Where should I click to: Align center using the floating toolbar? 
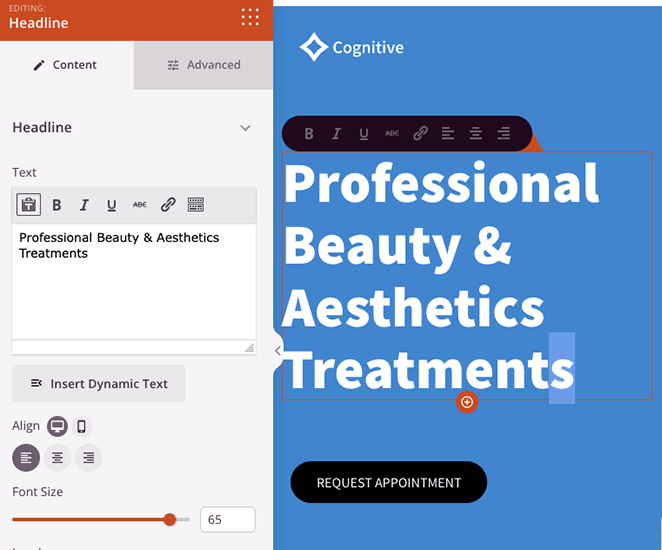476,133
